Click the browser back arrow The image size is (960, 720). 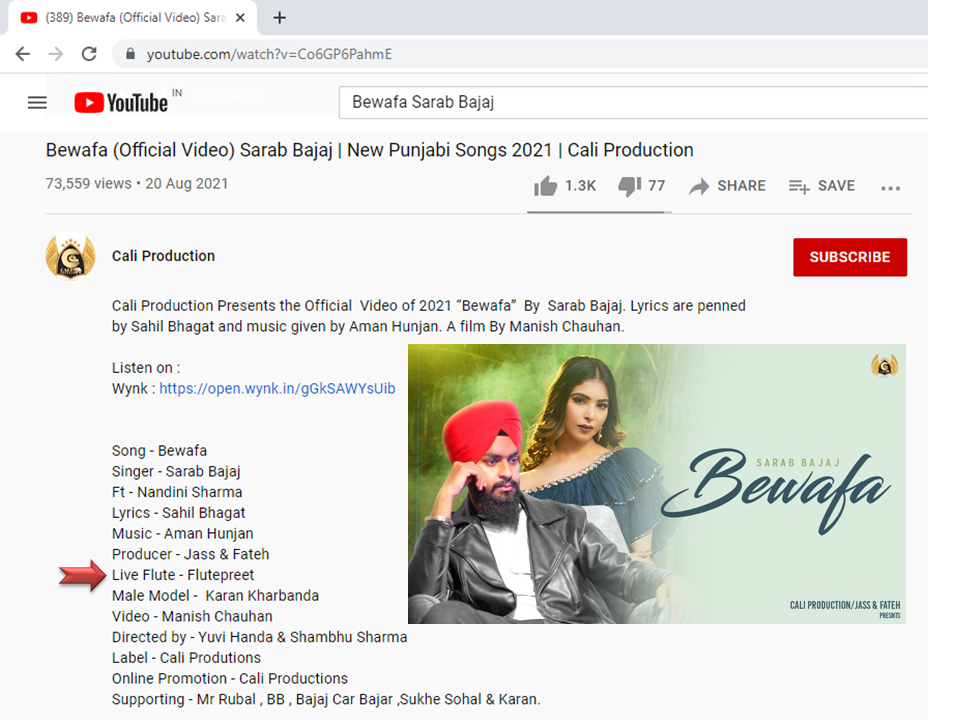click(23, 54)
